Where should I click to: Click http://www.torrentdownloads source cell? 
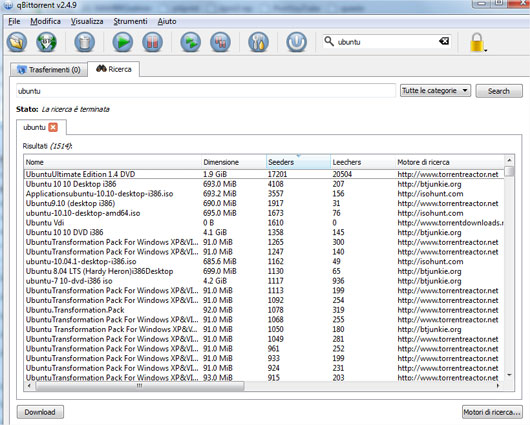[x=450, y=223]
